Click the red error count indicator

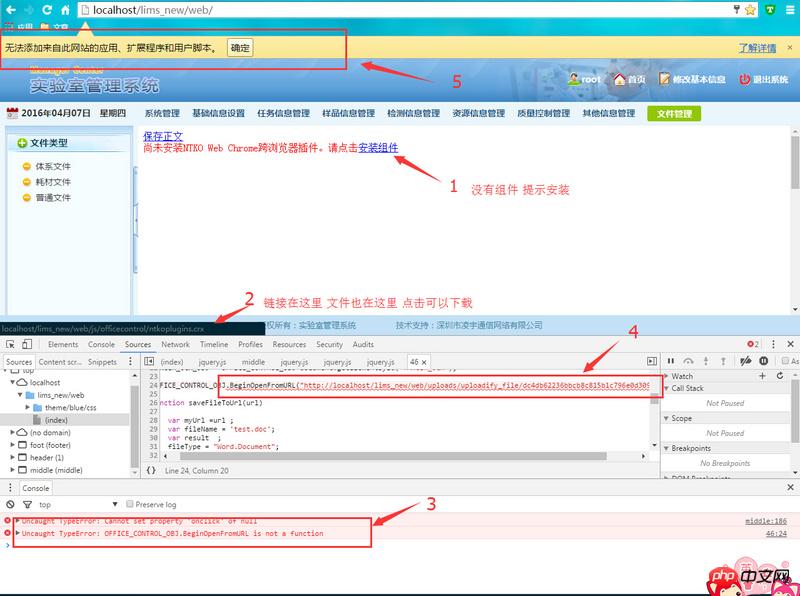[753, 344]
